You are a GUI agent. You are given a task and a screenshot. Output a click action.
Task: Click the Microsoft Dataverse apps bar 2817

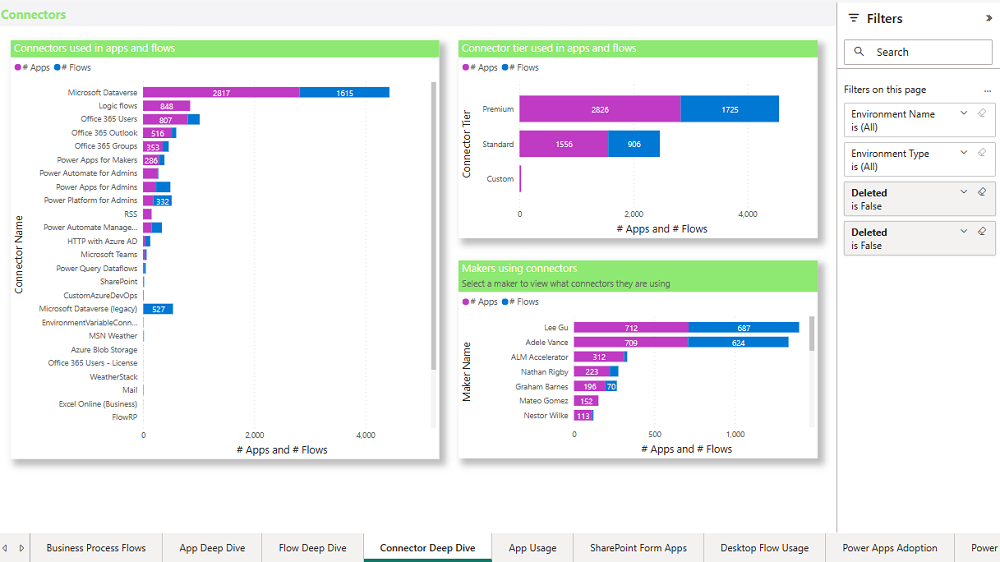point(221,93)
